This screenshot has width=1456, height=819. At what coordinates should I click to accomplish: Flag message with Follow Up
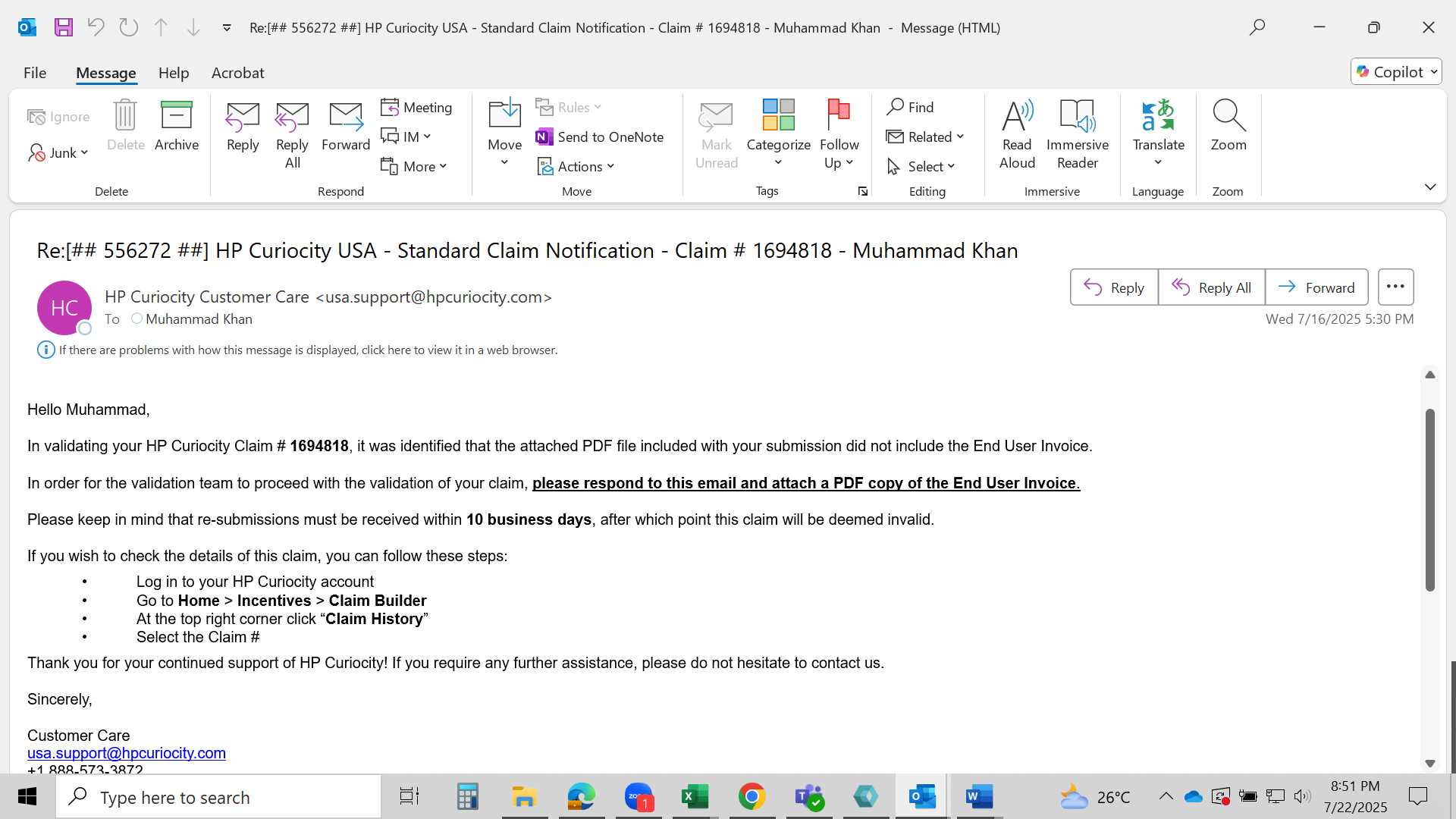[x=839, y=133]
